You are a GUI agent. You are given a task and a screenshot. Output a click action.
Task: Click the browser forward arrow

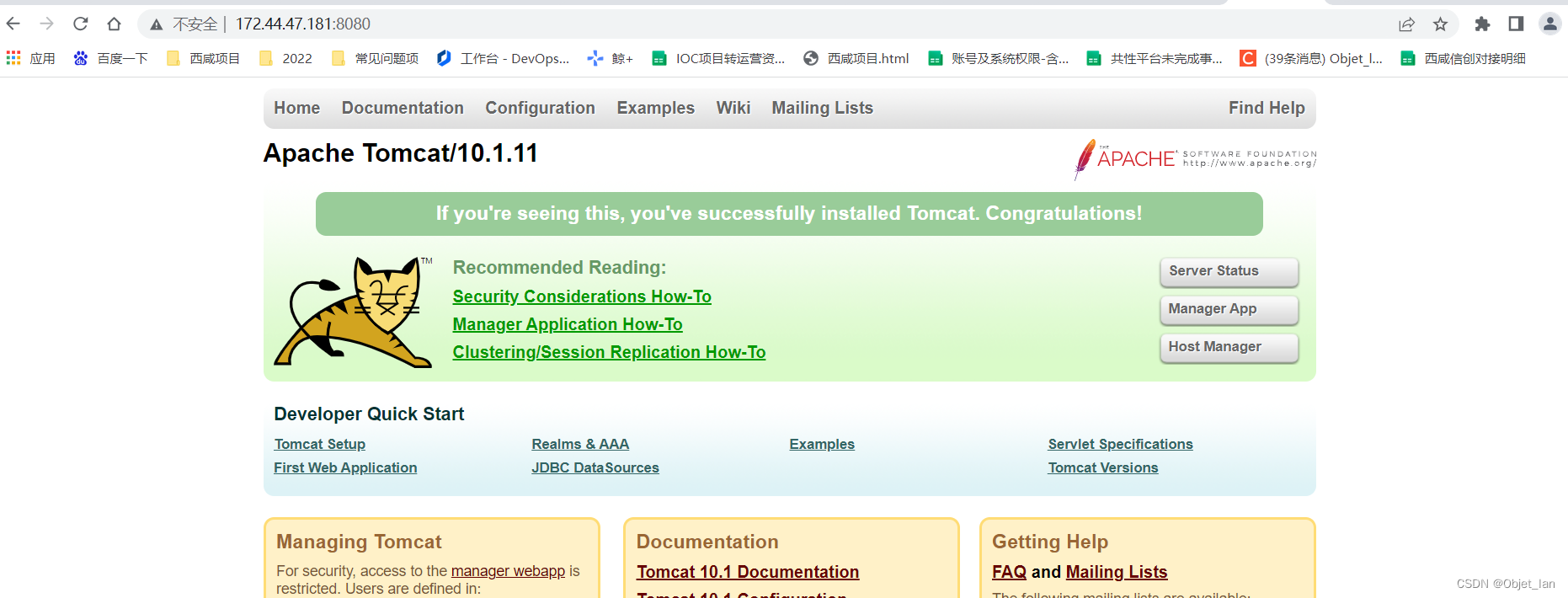coord(46,24)
